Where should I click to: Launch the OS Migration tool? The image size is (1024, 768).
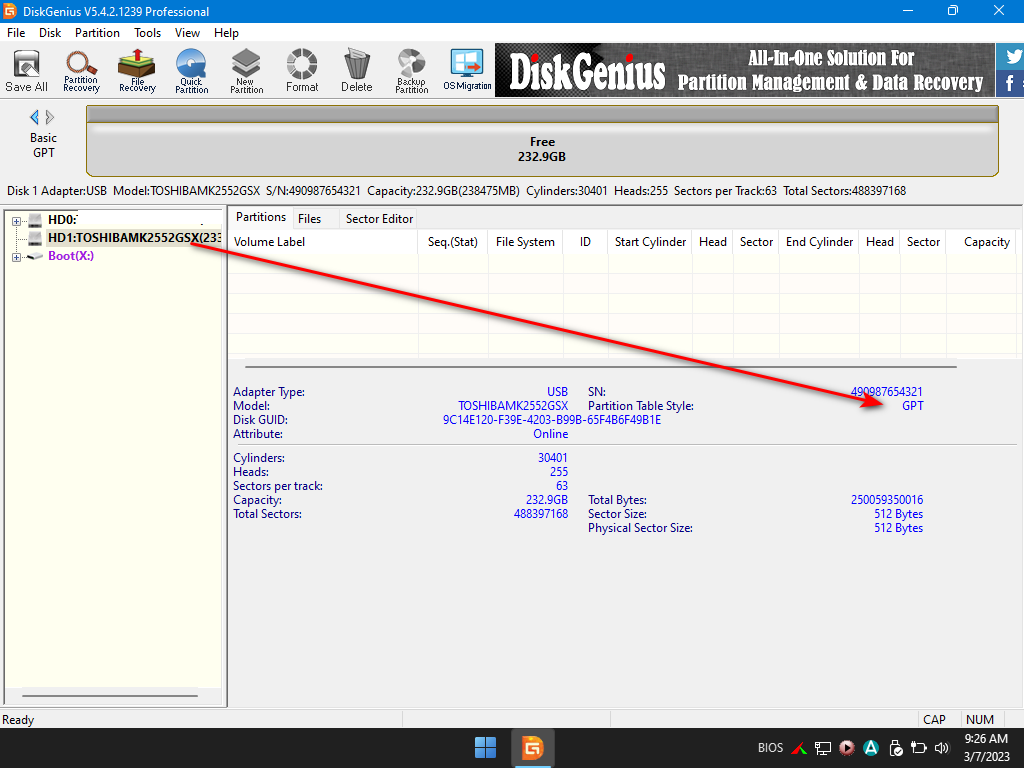tap(467, 71)
